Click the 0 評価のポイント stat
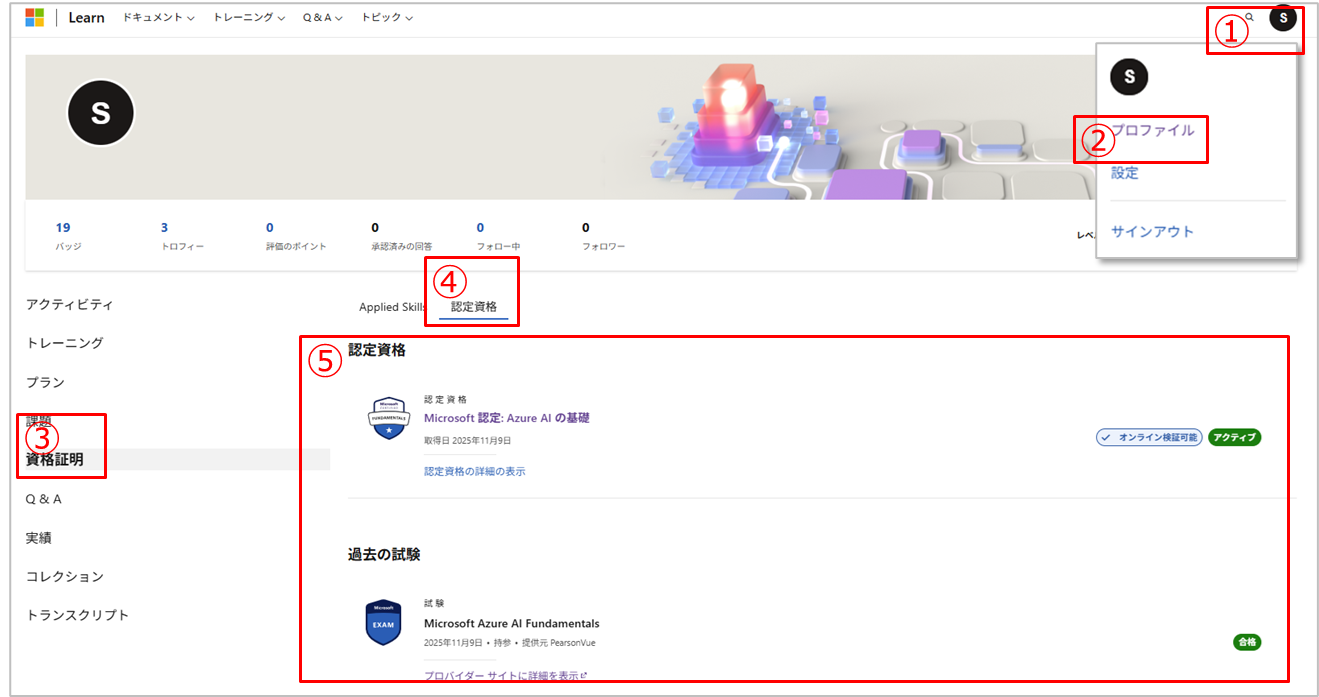 296,236
